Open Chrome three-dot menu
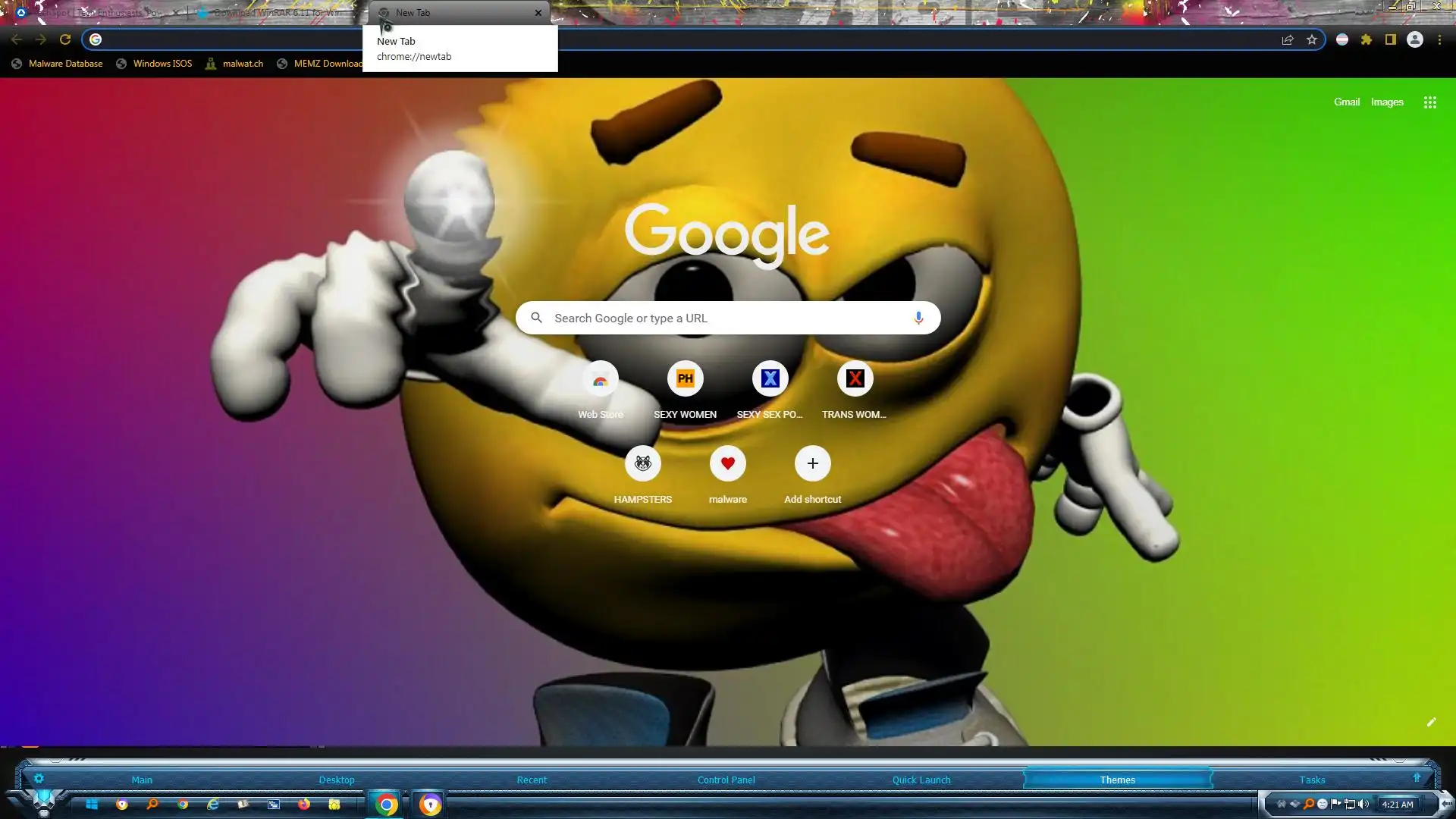Image resolution: width=1456 pixels, height=819 pixels. 1439,39
